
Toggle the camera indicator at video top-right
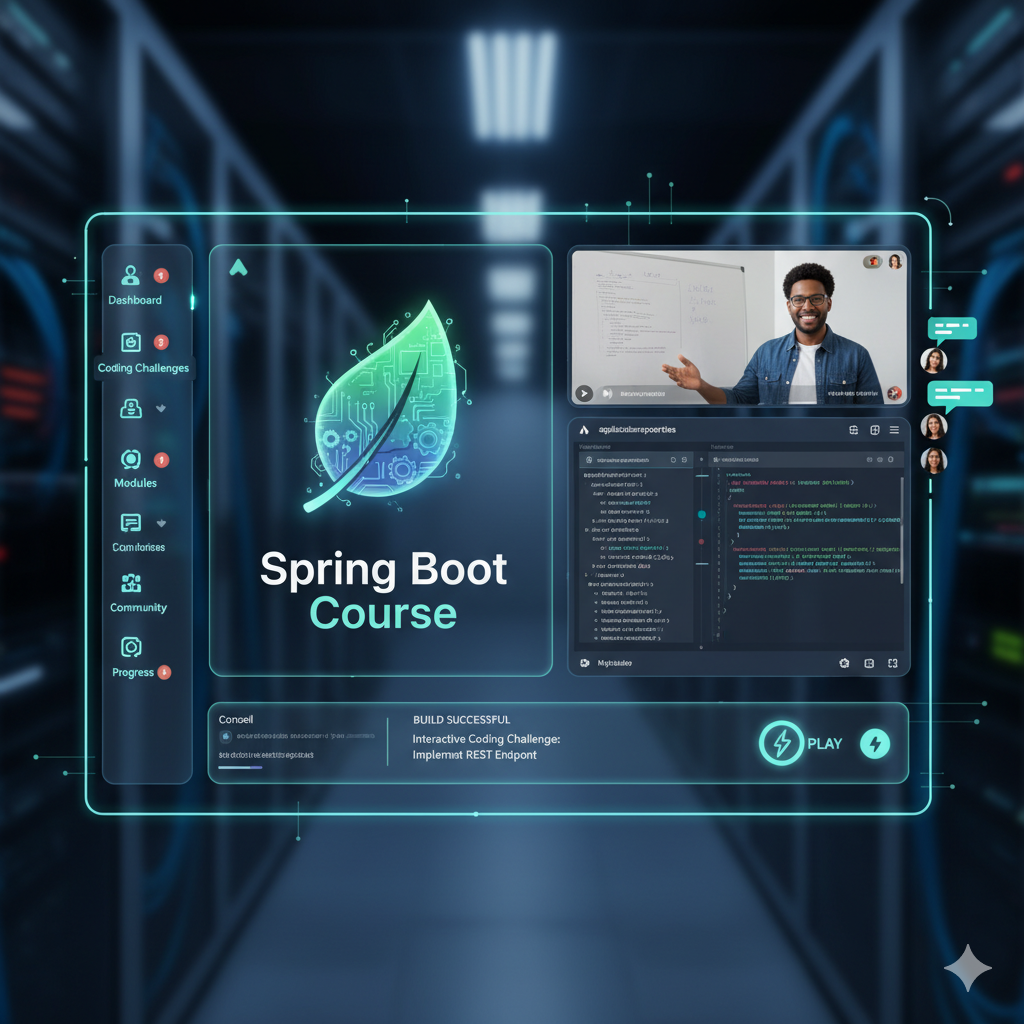tap(872, 261)
